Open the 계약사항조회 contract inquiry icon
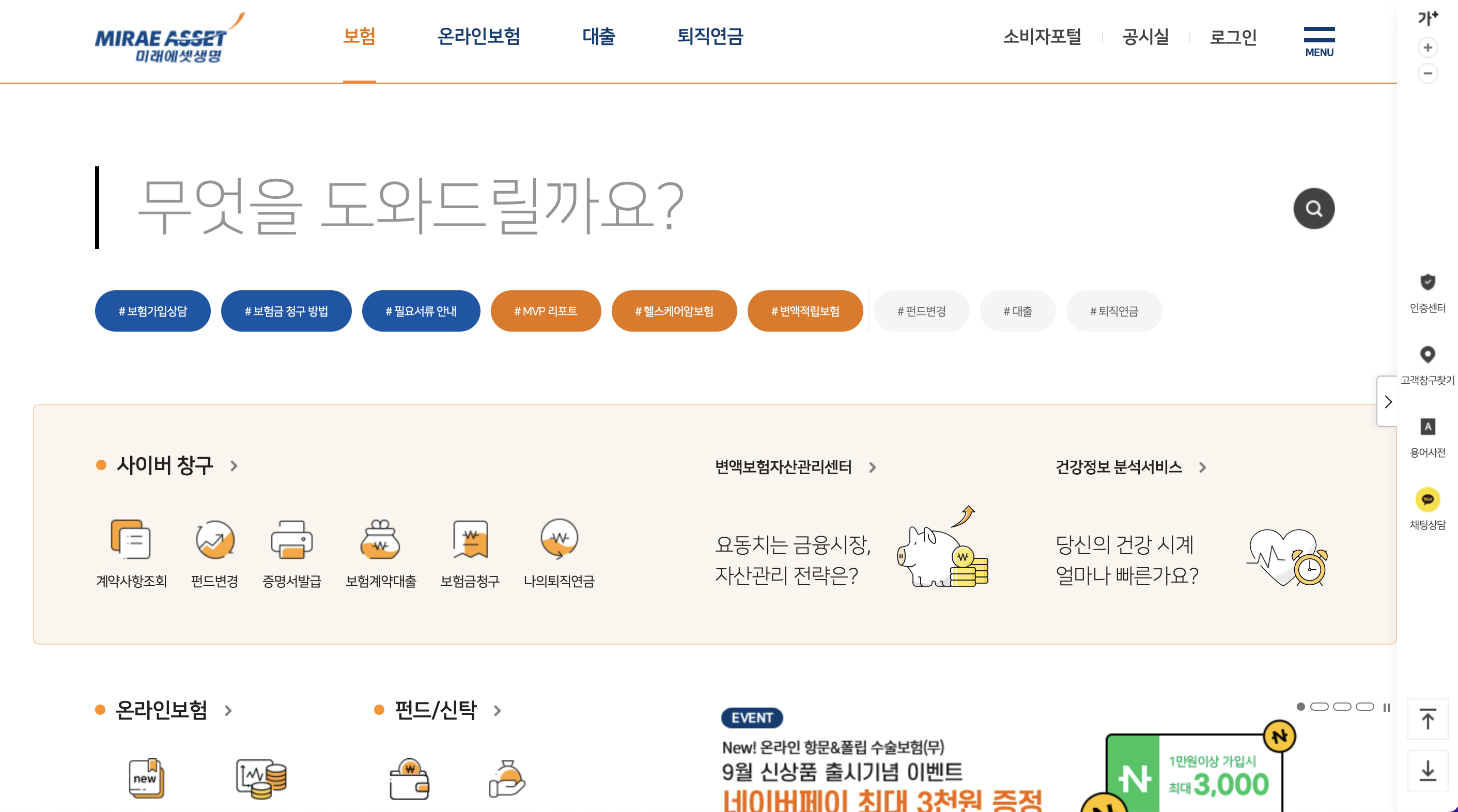Viewport: 1458px width, 812px height. click(131, 539)
